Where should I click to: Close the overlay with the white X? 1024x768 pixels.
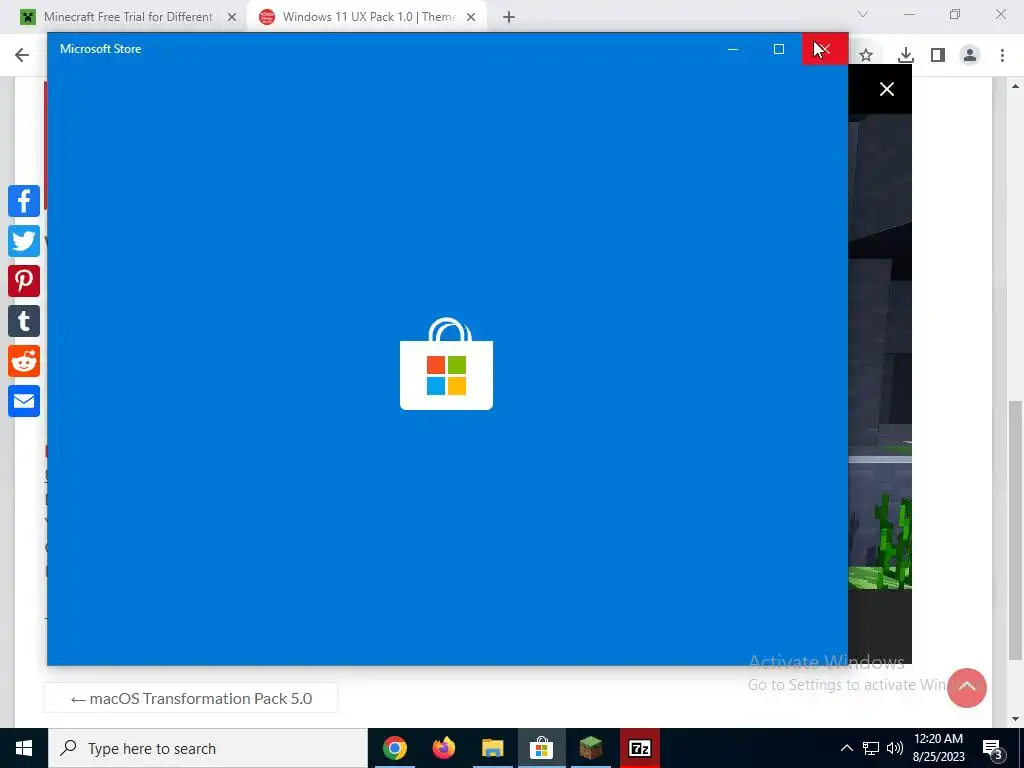[x=887, y=89]
